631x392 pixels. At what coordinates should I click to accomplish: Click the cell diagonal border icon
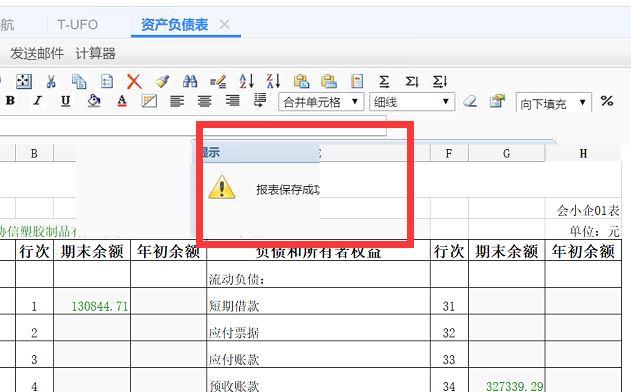pos(149,101)
